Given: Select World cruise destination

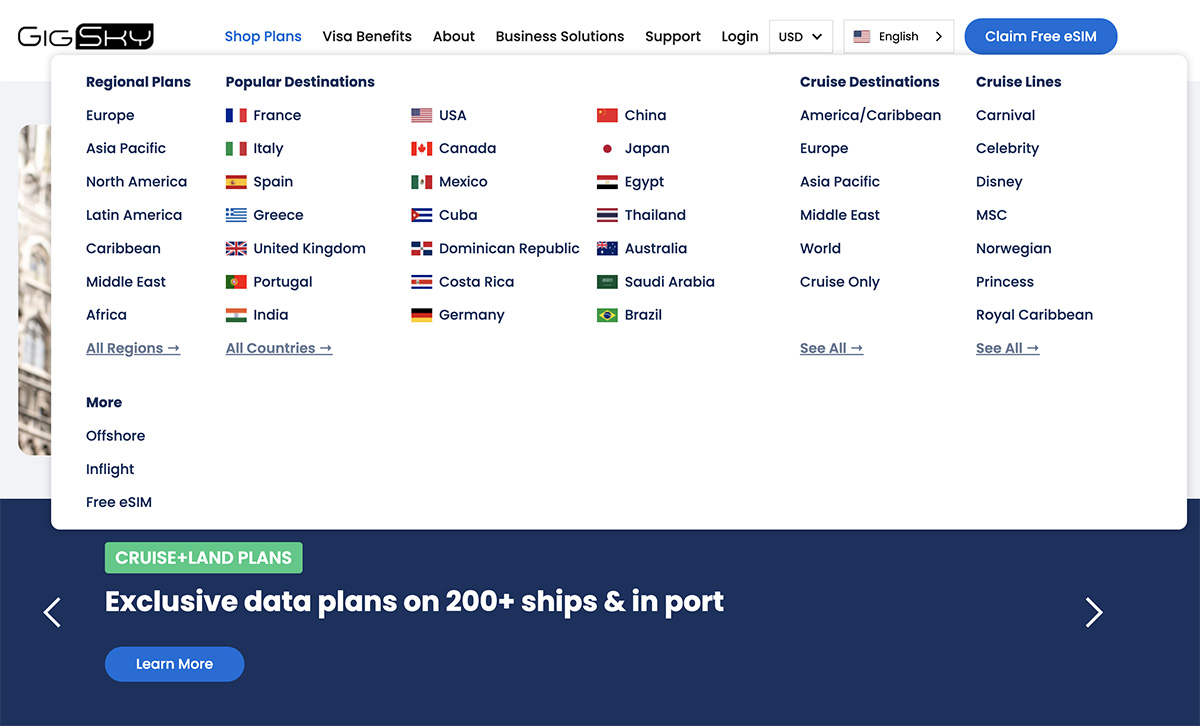Looking at the screenshot, I should [820, 248].
